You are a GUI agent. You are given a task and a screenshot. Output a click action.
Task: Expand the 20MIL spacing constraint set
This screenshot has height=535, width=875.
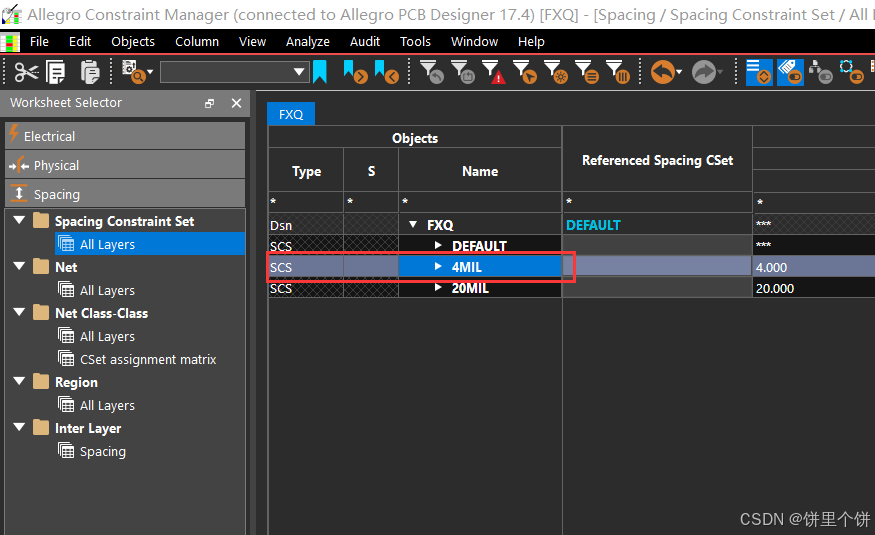[438, 287]
